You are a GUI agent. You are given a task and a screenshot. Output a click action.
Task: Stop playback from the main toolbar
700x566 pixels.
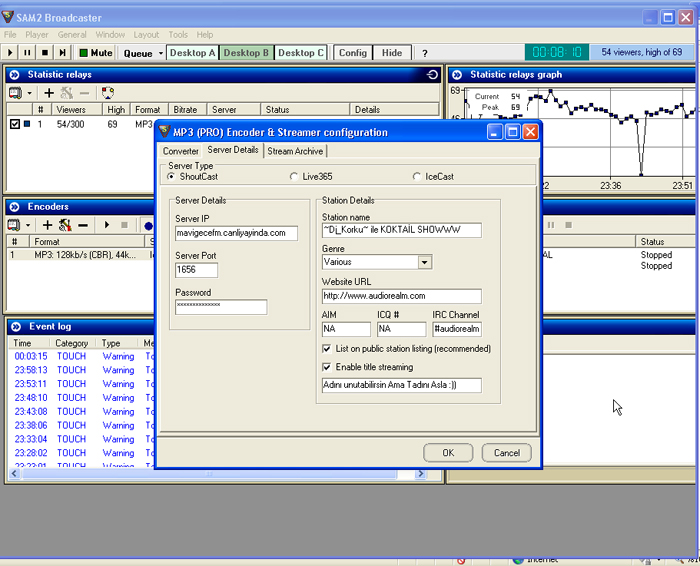click(x=45, y=53)
